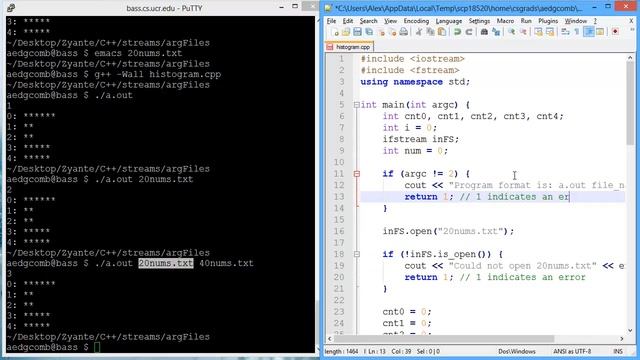Screen dimensions: 640x360
Task: Open the File menu
Action: click(331, 21)
